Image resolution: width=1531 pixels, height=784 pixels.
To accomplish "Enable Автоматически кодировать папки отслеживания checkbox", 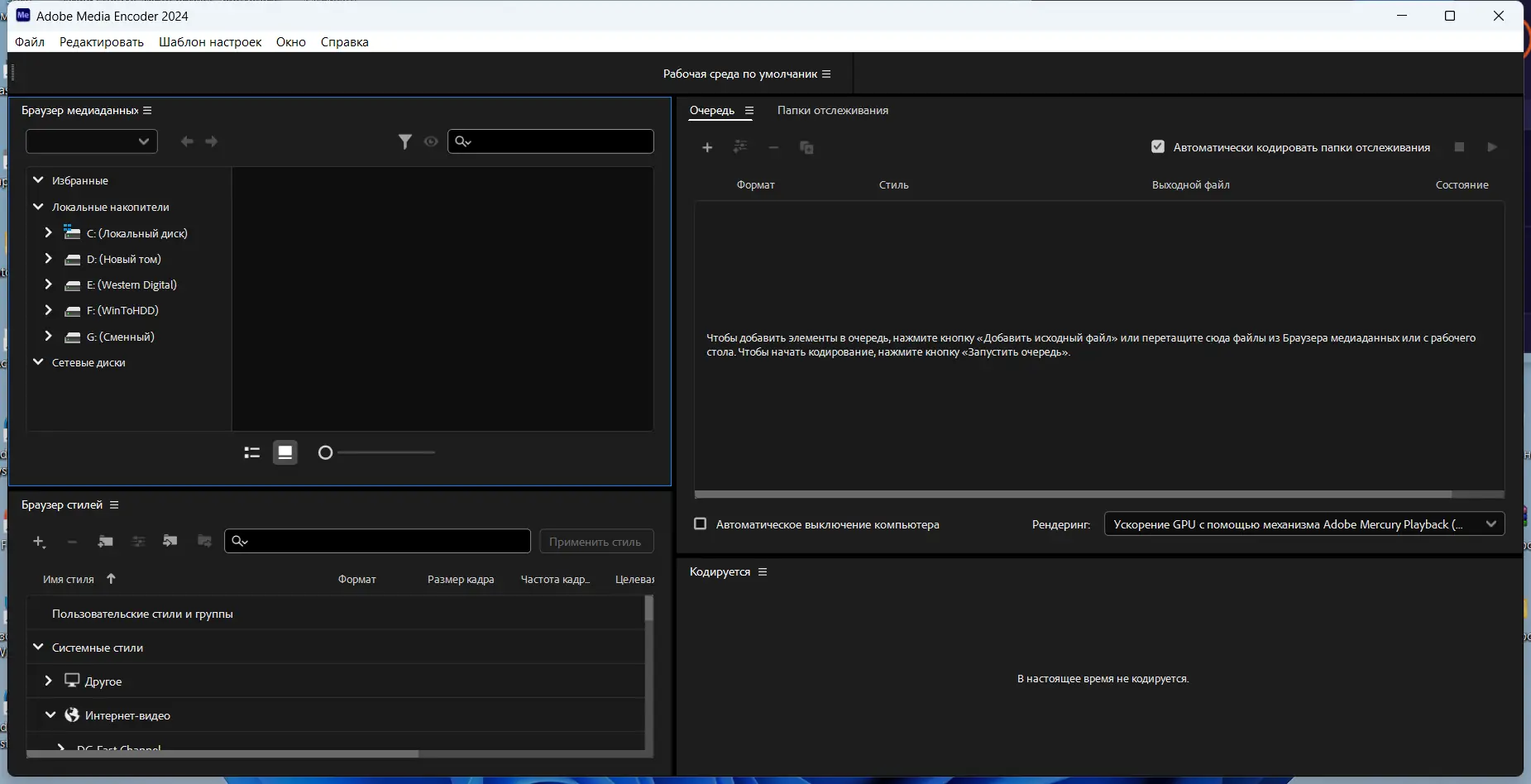I will (1156, 146).
